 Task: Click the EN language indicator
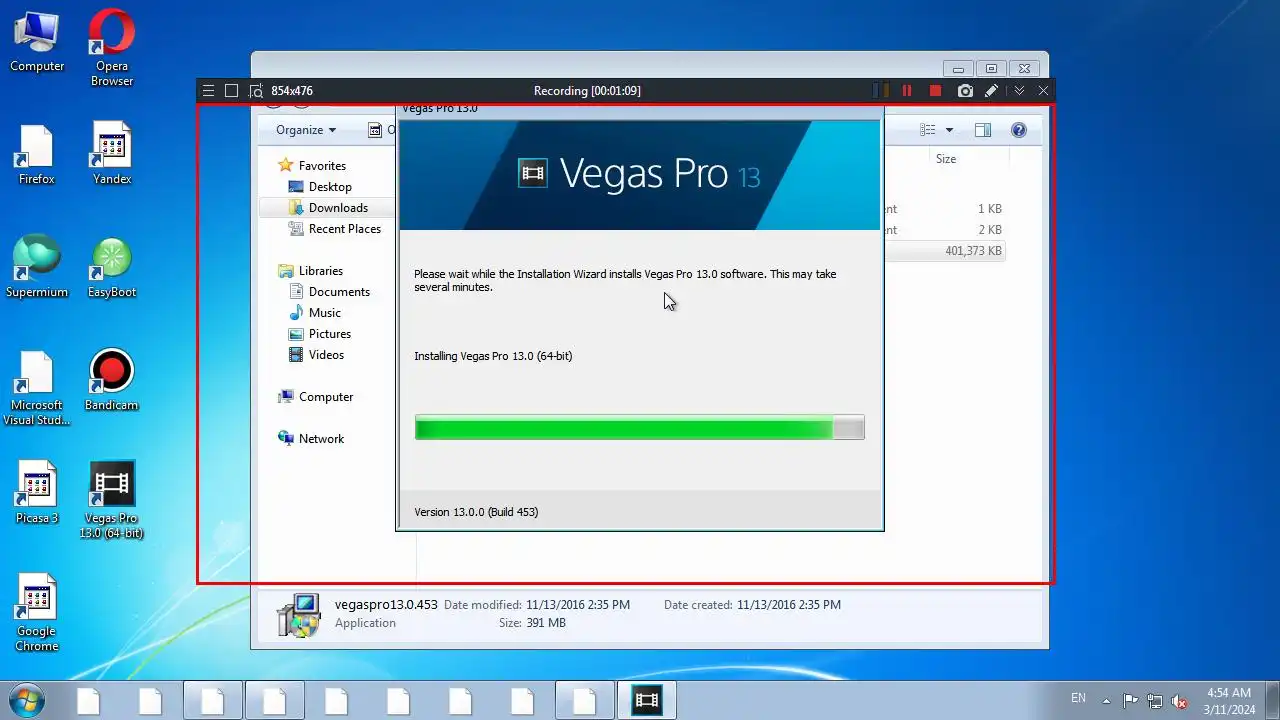[x=1078, y=698]
